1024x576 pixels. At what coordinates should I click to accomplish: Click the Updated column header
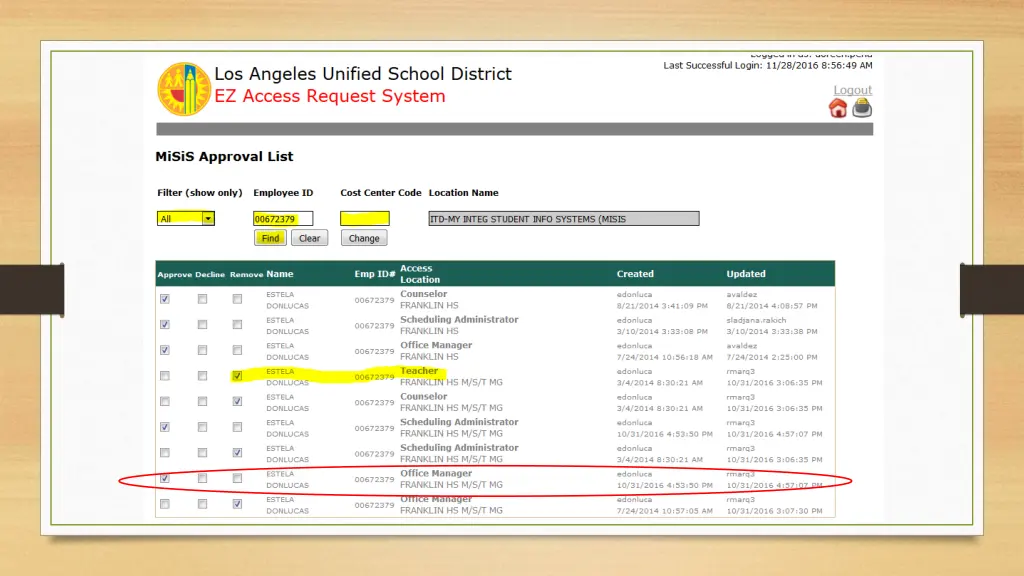point(746,274)
